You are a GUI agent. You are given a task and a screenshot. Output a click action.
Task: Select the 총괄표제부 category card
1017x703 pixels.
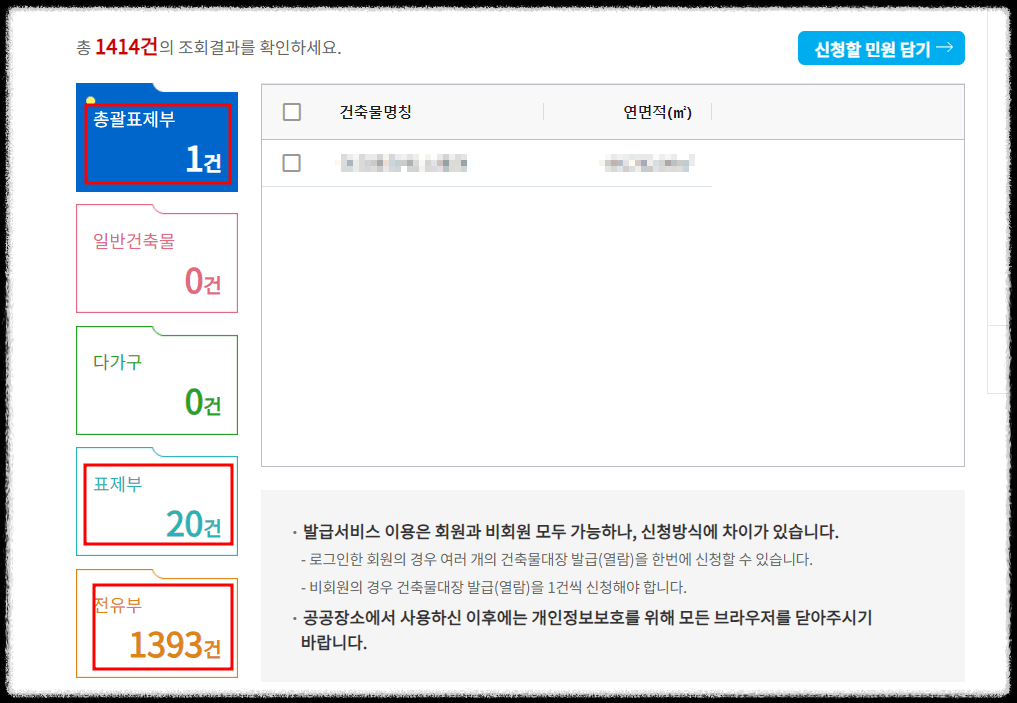pyautogui.click(x=156, y=138)
